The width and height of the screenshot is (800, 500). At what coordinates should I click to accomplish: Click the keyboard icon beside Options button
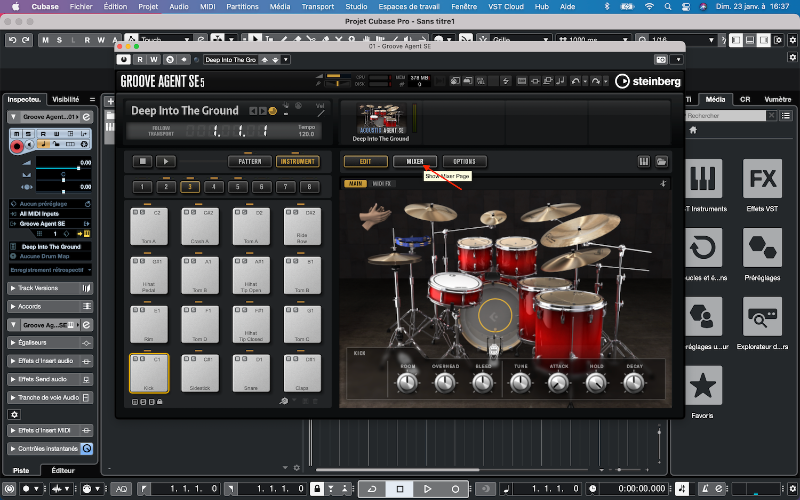coord(644,162)
